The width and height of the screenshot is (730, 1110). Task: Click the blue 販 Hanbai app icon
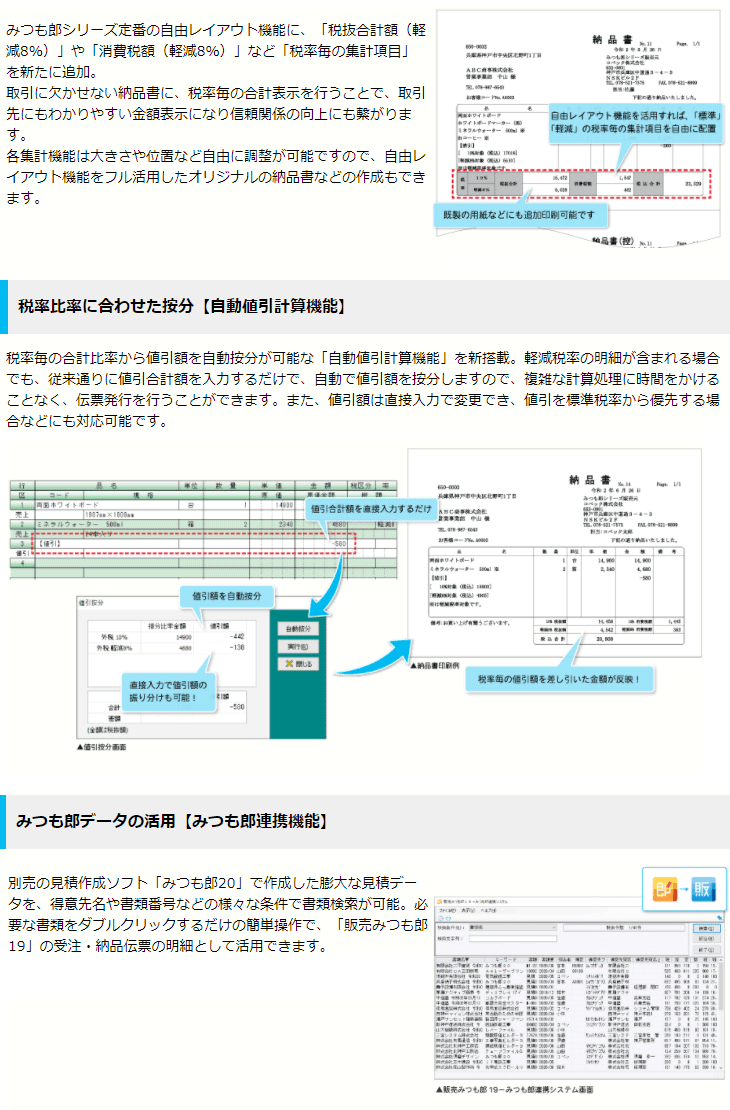[x=703, y=889]
